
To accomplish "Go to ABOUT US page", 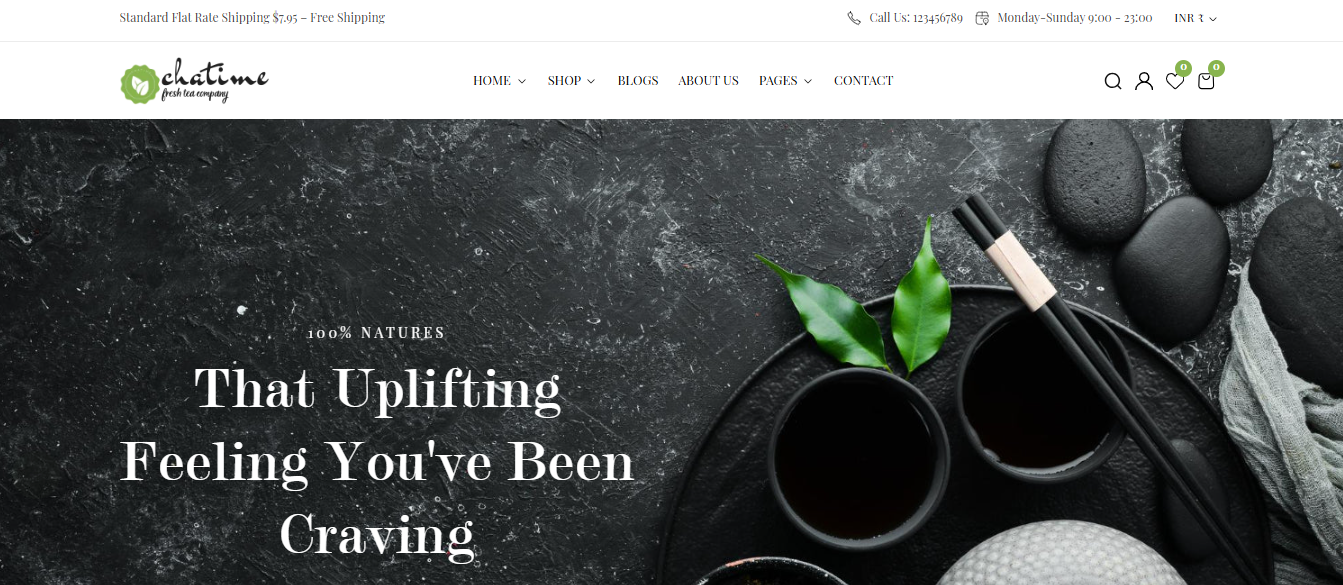I will coord(708,81).
